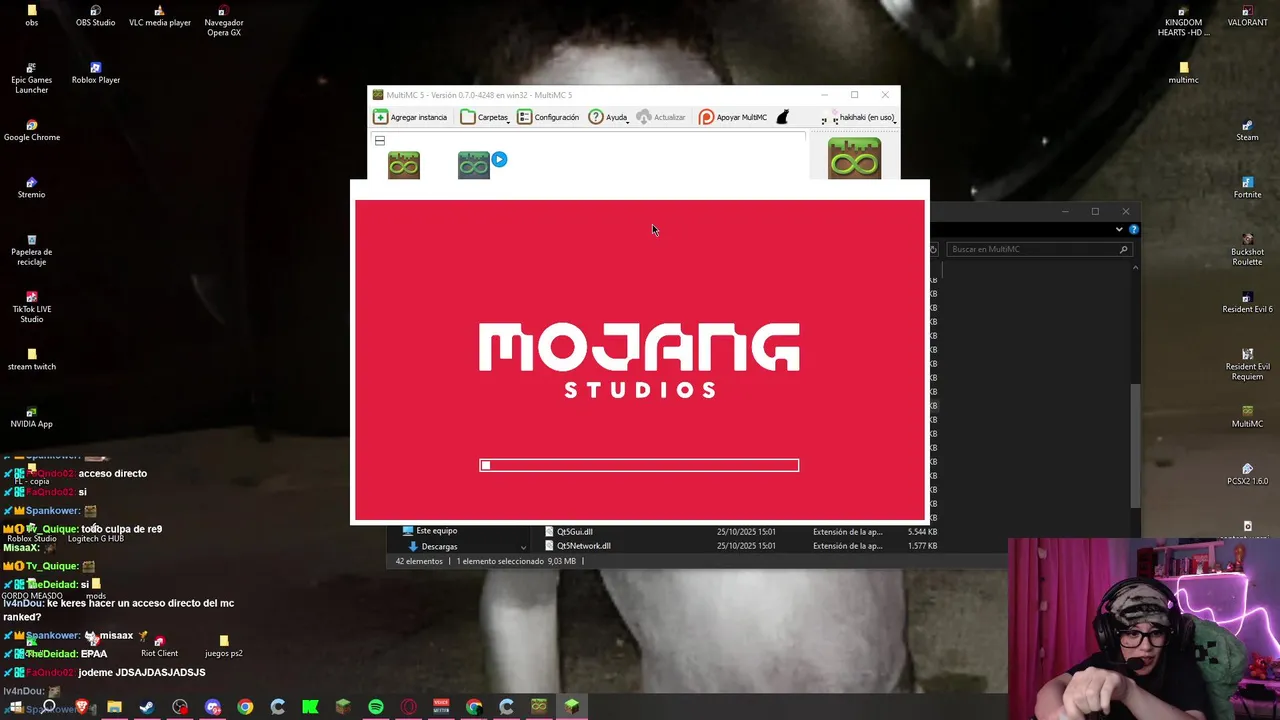This screenshot has width=1280, height=720.
Task: Click Agregar instancia in MultiMC toolbar
Action: (x=410, y=117)
